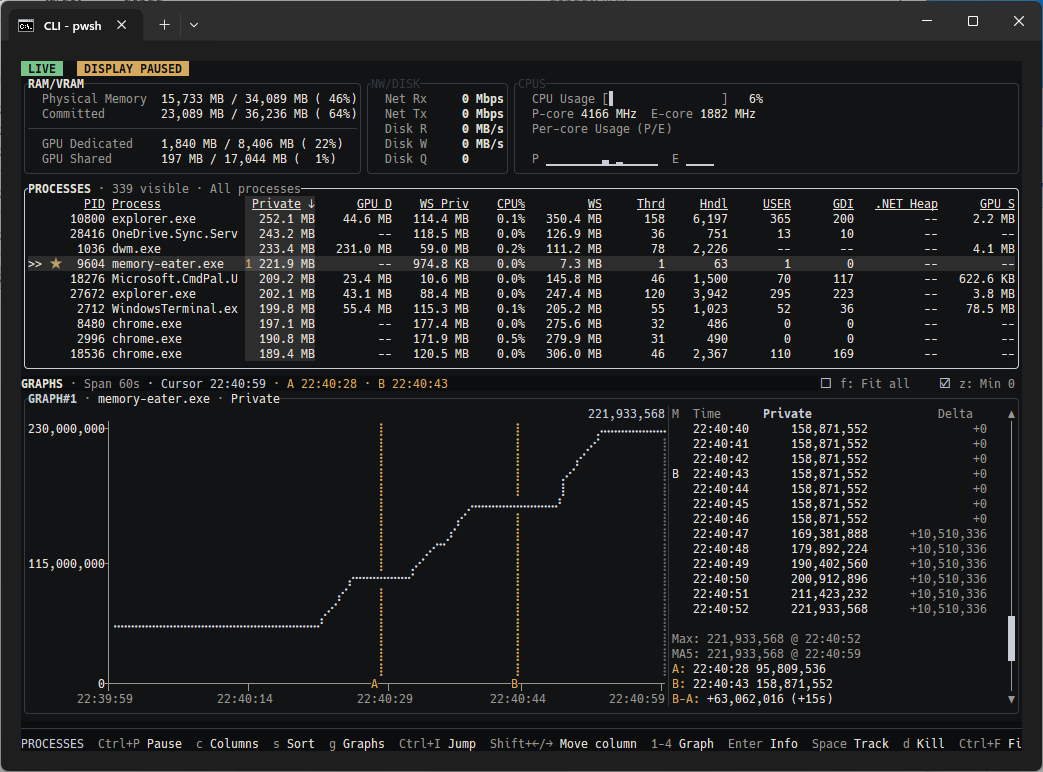Click the >> row marker in the process list
The width and height of the screenshot is (1043, 772).
35,264
